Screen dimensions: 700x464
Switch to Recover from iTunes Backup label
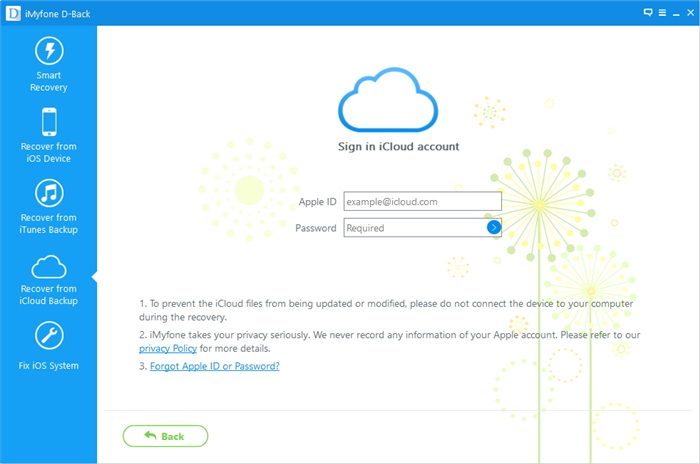[49, 224]
